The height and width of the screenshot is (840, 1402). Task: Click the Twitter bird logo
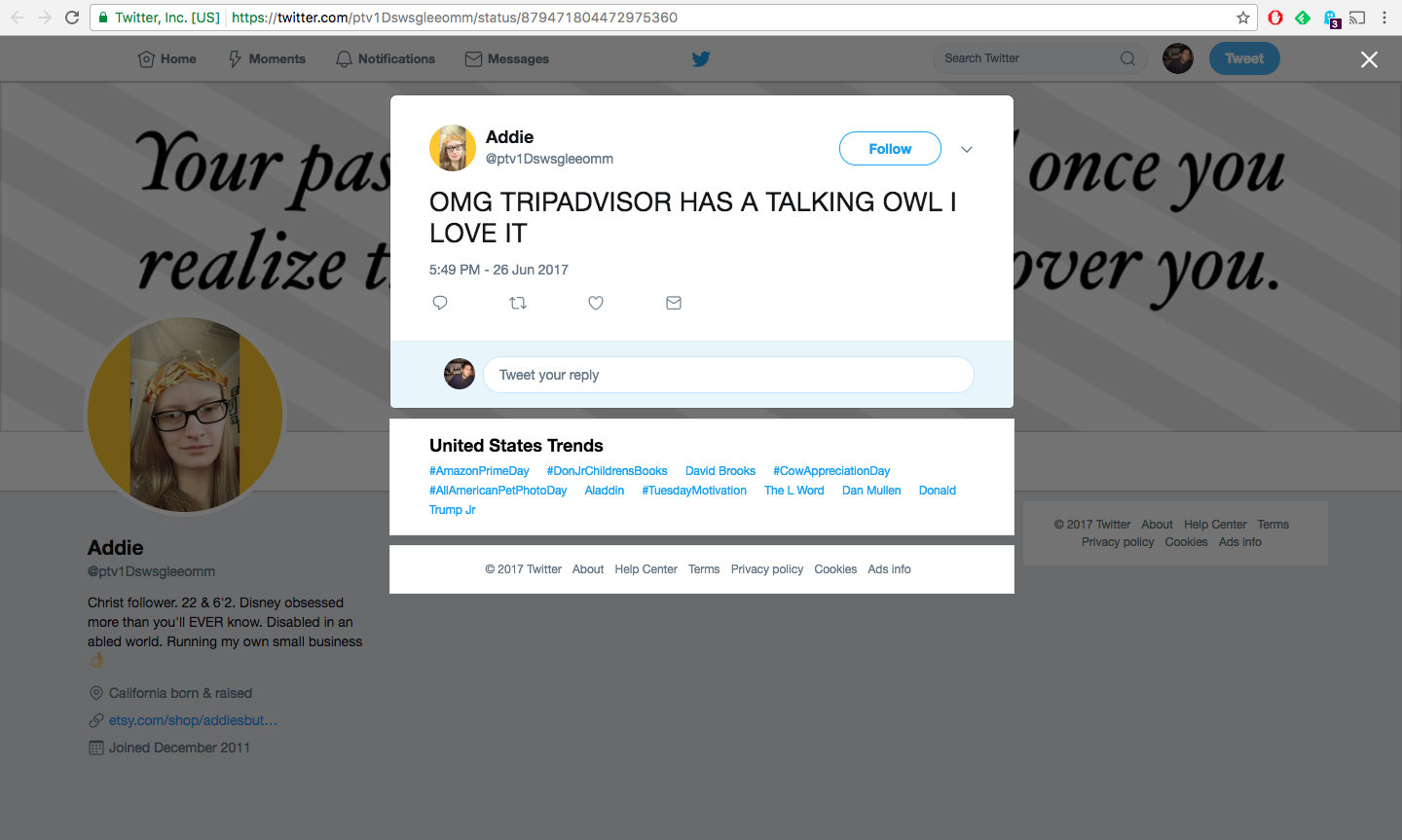[x=701, y=59]
